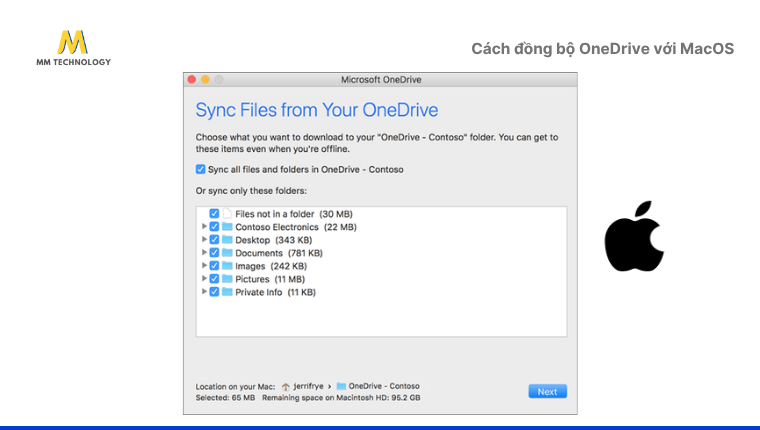The height and width of the screenshot is (430, 760).
Task: Click the Cách đồng bộ OneDrive với MacOS title
Action: point(602,48)
